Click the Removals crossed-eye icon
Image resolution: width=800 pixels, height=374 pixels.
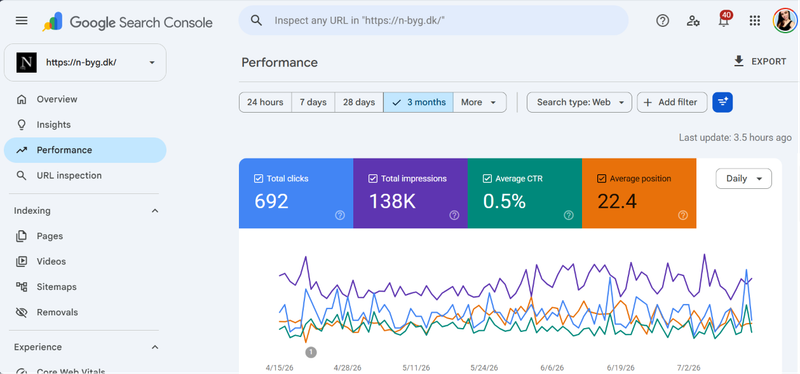coord(21,312)
